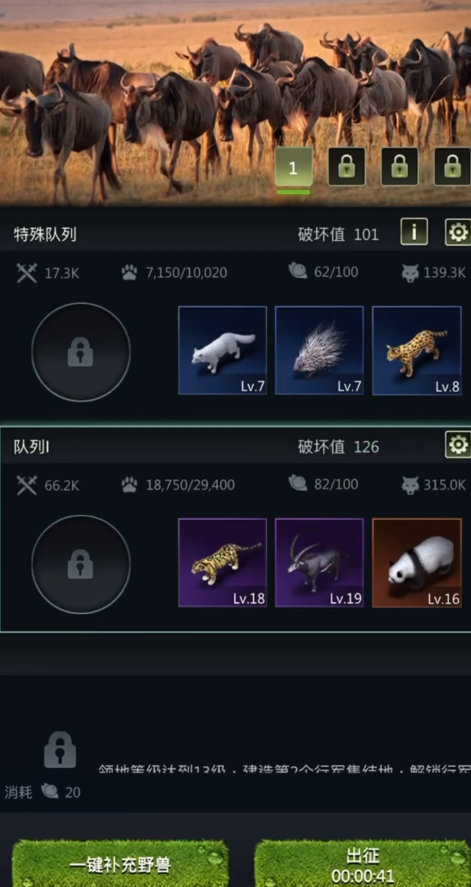Screen dimensions: 471x887
Task: Tap the first locked team slot tab
Action: click(347, 167)
